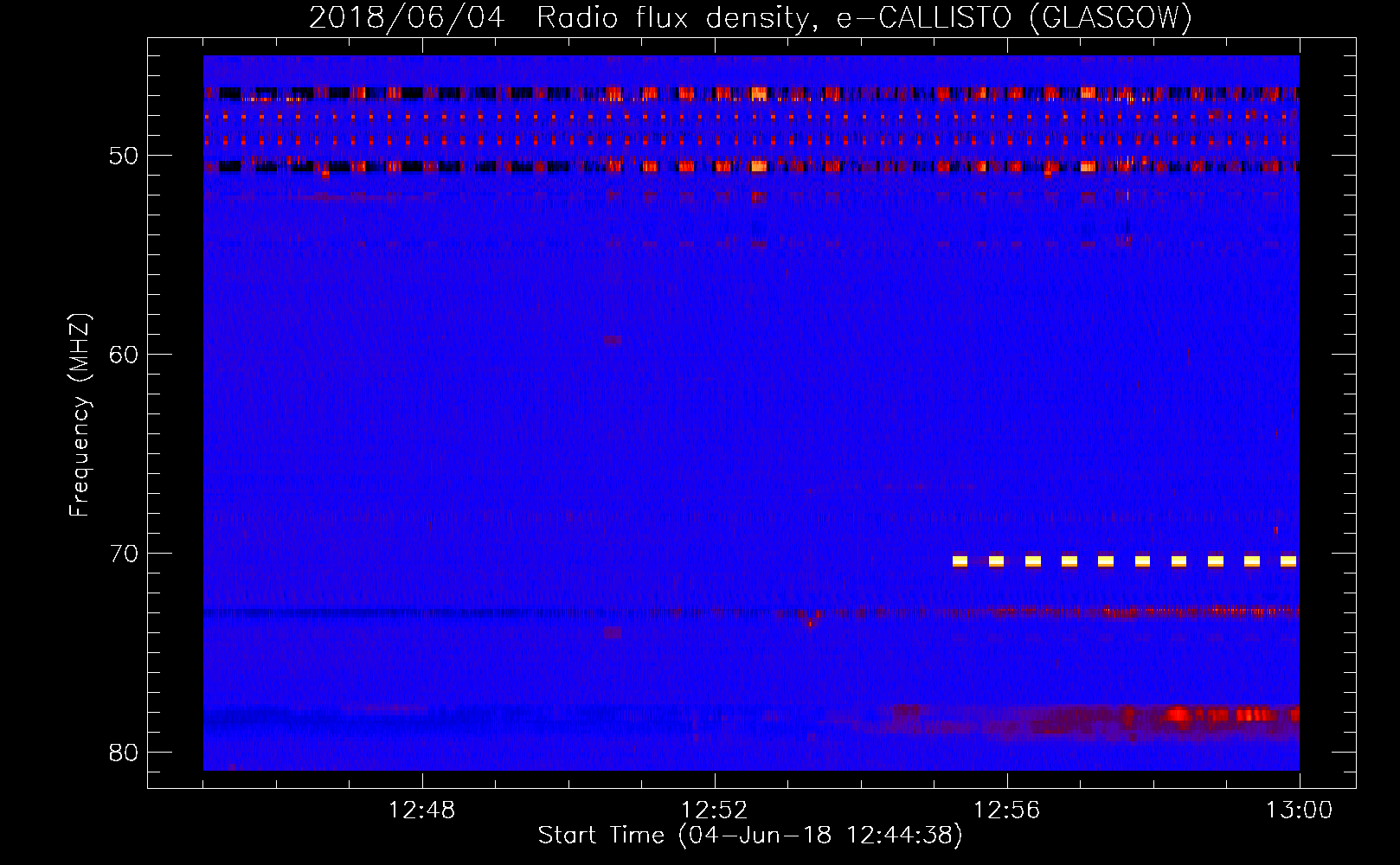Click the '50' frequency tick label
The width and height of the screenshot is (1400, 865).
(125, 156)
